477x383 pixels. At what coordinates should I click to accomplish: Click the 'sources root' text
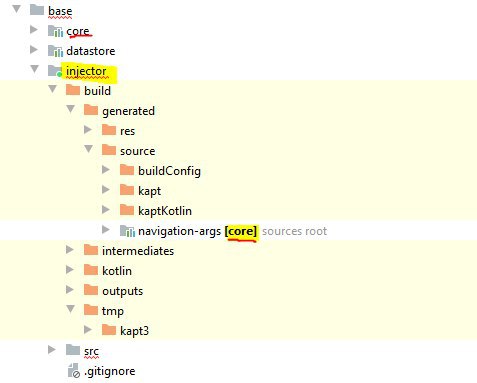[294, 231]
